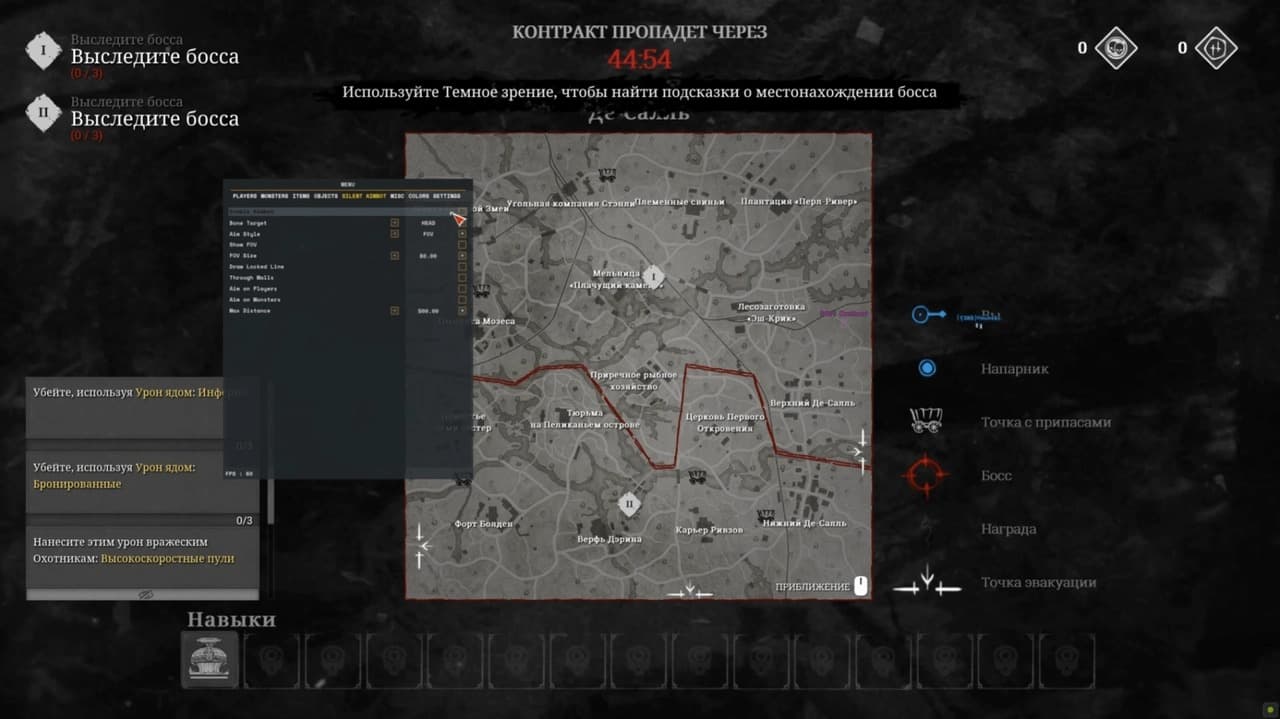Select the SILENT AIMBOT tab
The height and width of the screenshot is (719, 1280).
click(x=364, y=196)
